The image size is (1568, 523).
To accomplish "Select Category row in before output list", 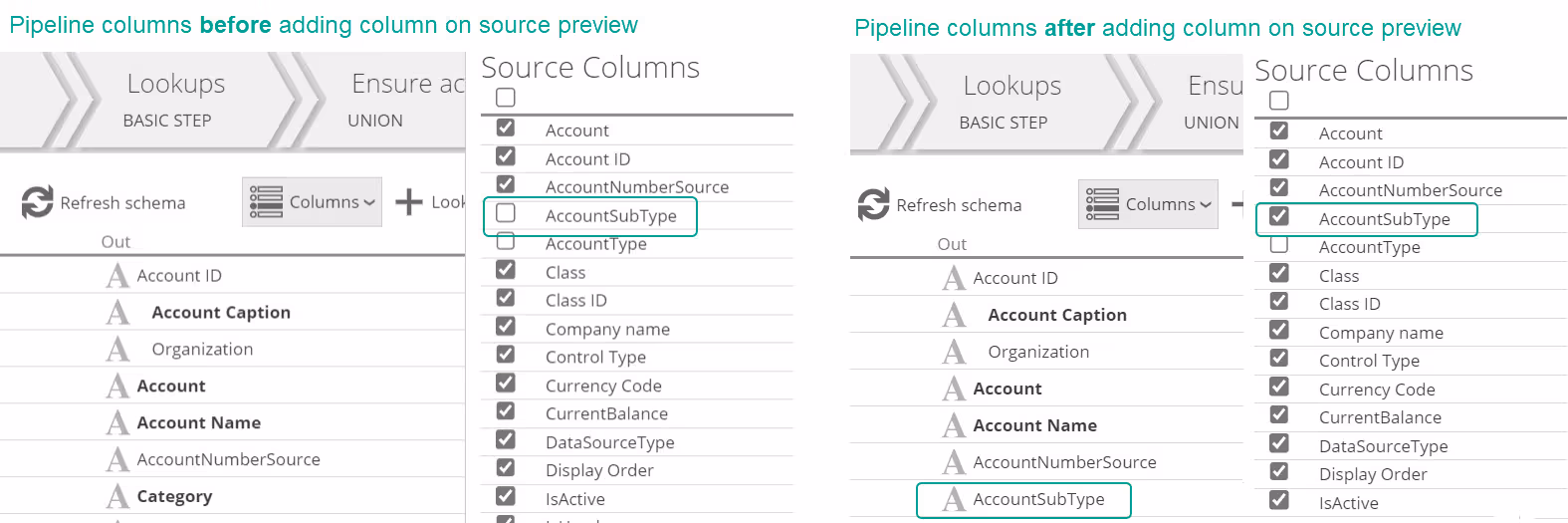I will (232, 496).
